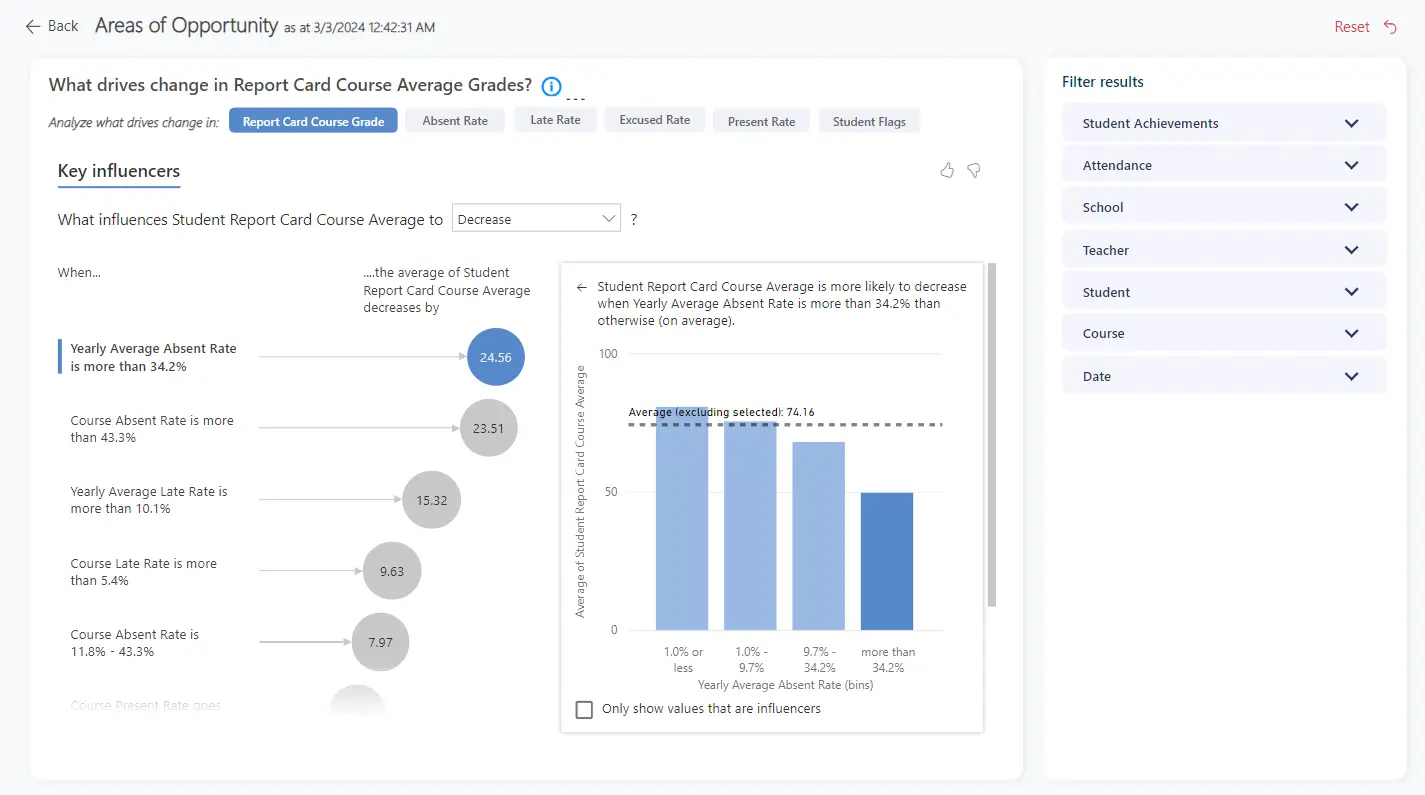1425x795 pixels.
Task: Click the info icon beside the question title
Action: 551,86
